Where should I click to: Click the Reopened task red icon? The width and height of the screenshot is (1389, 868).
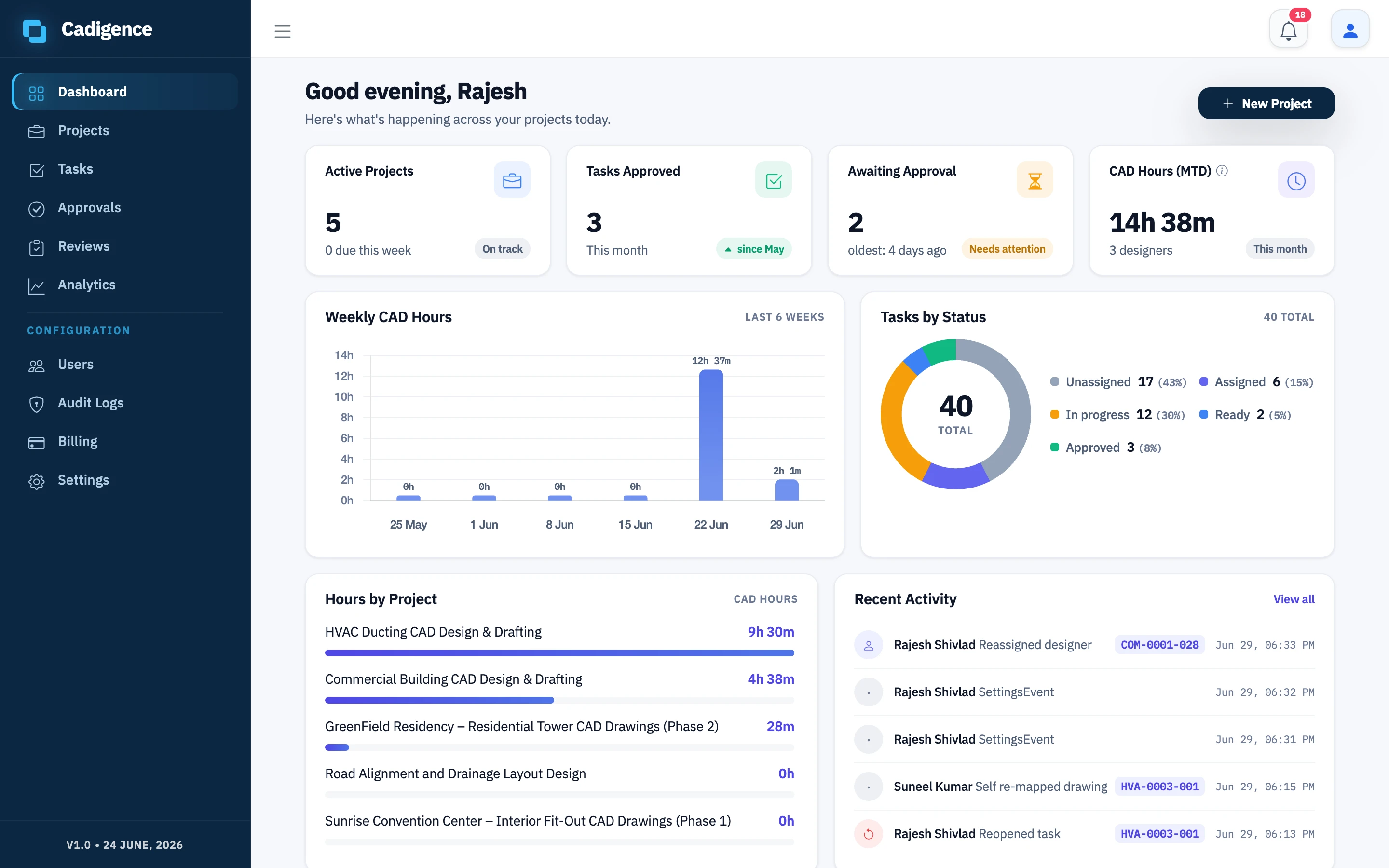click(x=869, y=834)
